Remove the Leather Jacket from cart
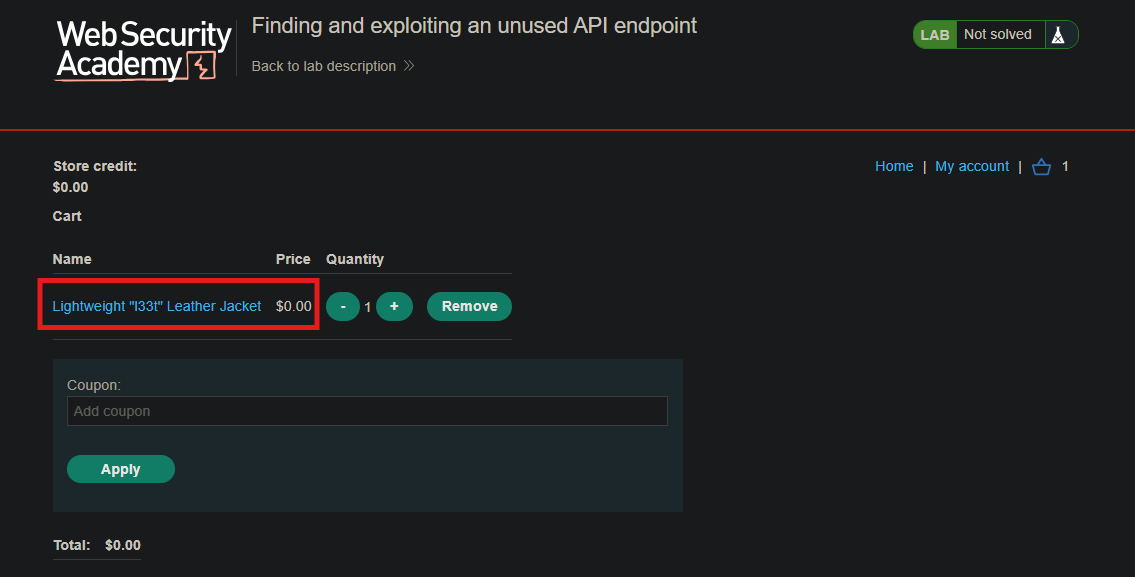Image resolution: width=1135 pixels, height=577 pixels. 469,306
